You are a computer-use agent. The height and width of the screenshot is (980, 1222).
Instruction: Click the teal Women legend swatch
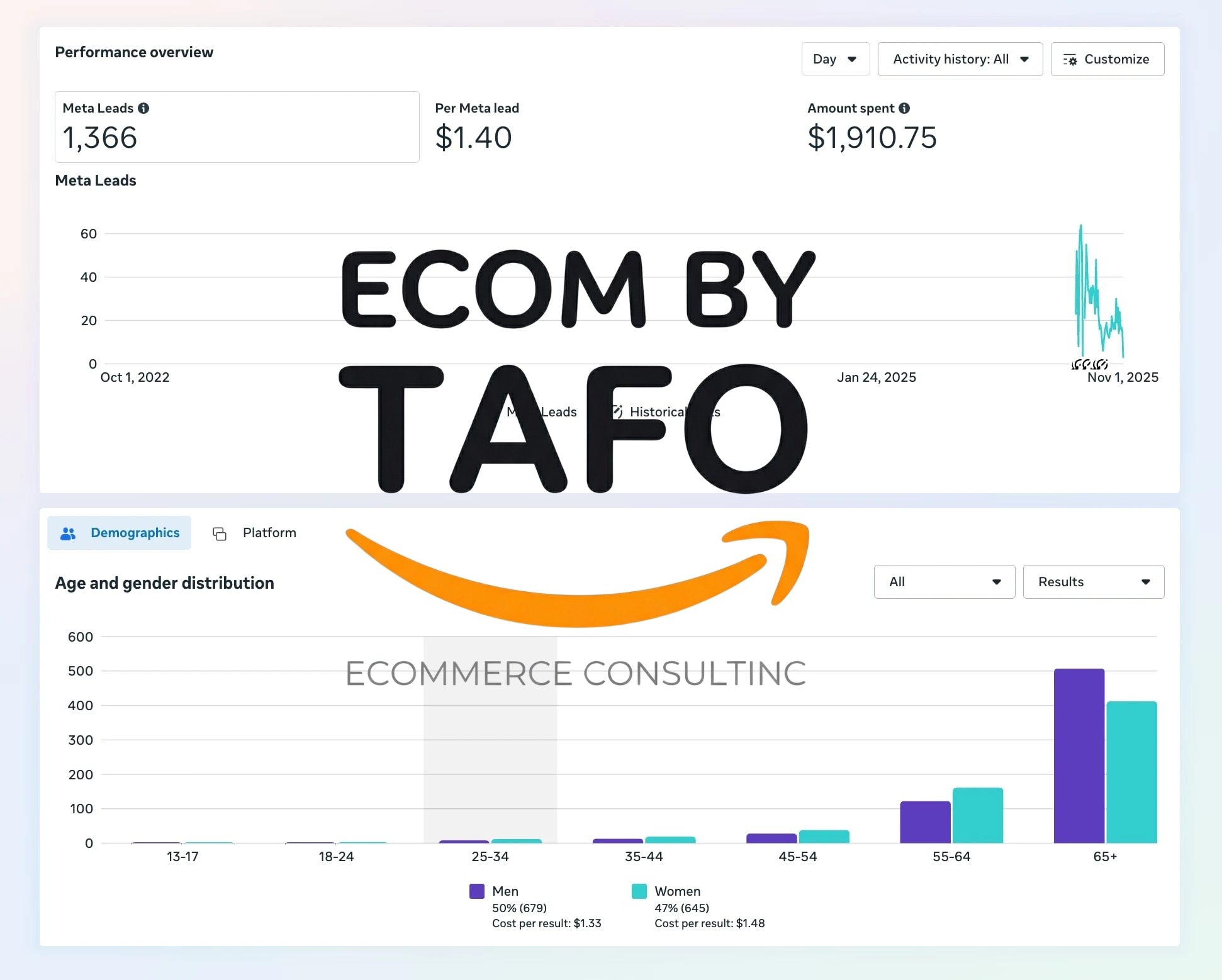point(639,891)
